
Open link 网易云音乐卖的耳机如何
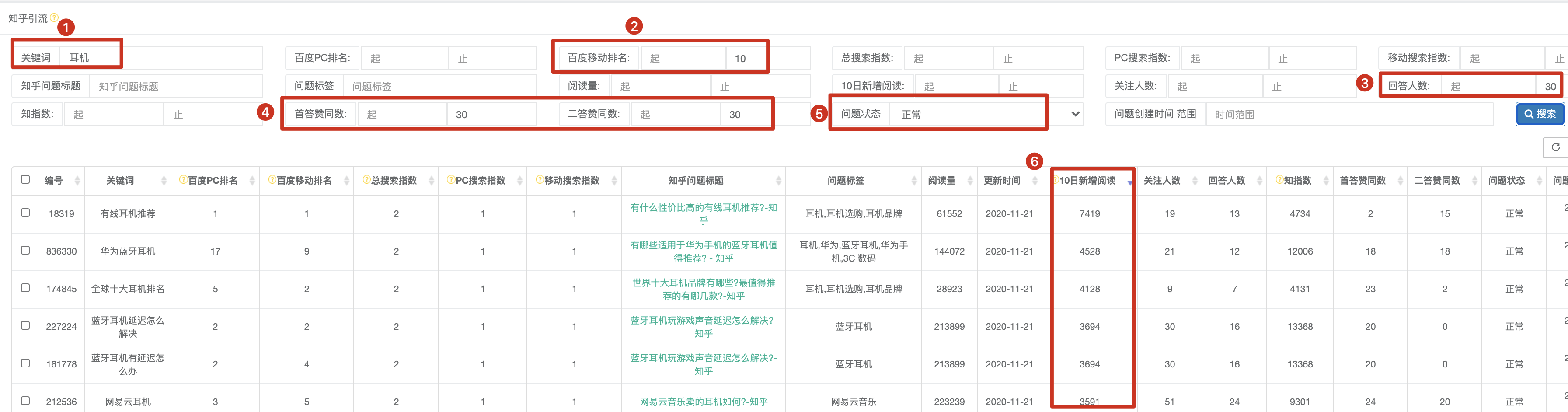[704, 402]
